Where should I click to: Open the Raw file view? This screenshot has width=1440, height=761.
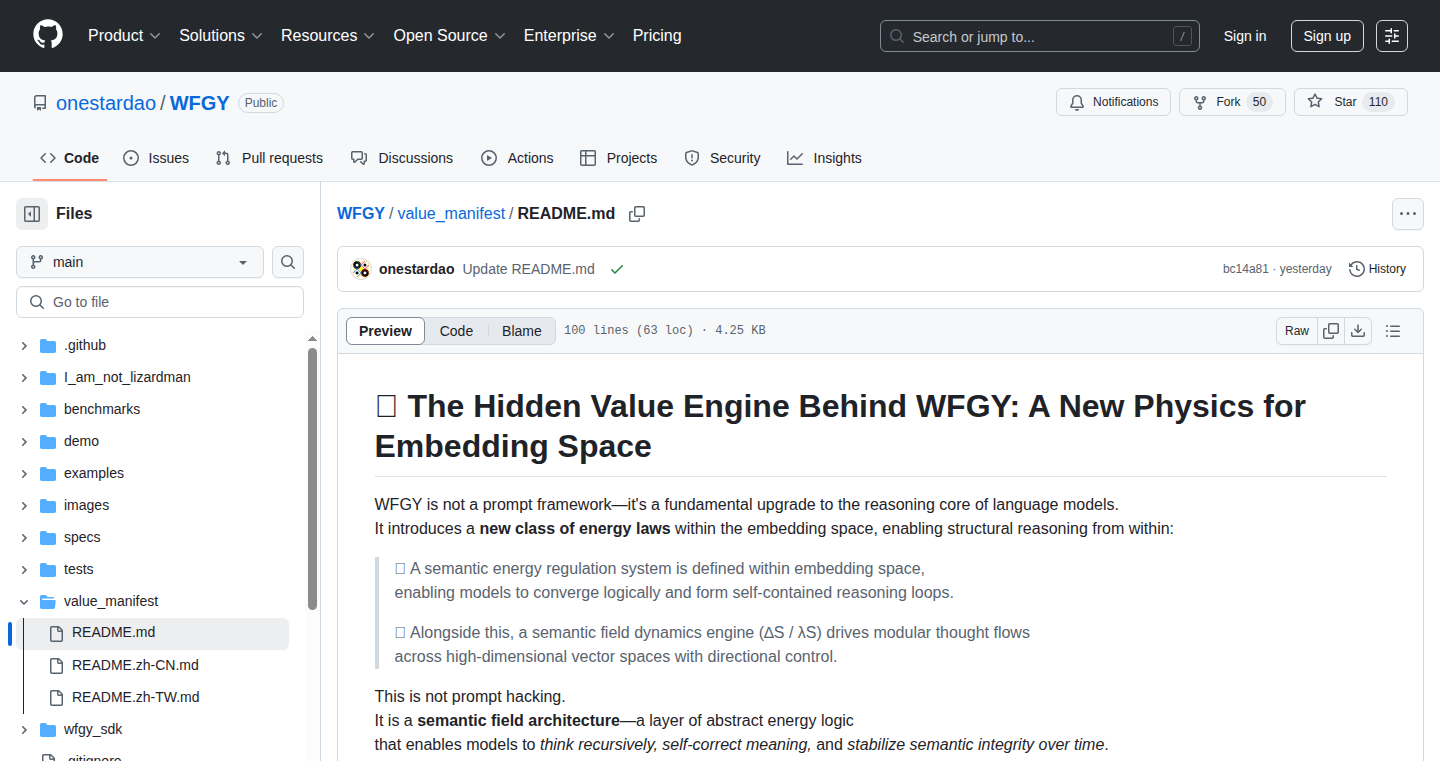1297,331
